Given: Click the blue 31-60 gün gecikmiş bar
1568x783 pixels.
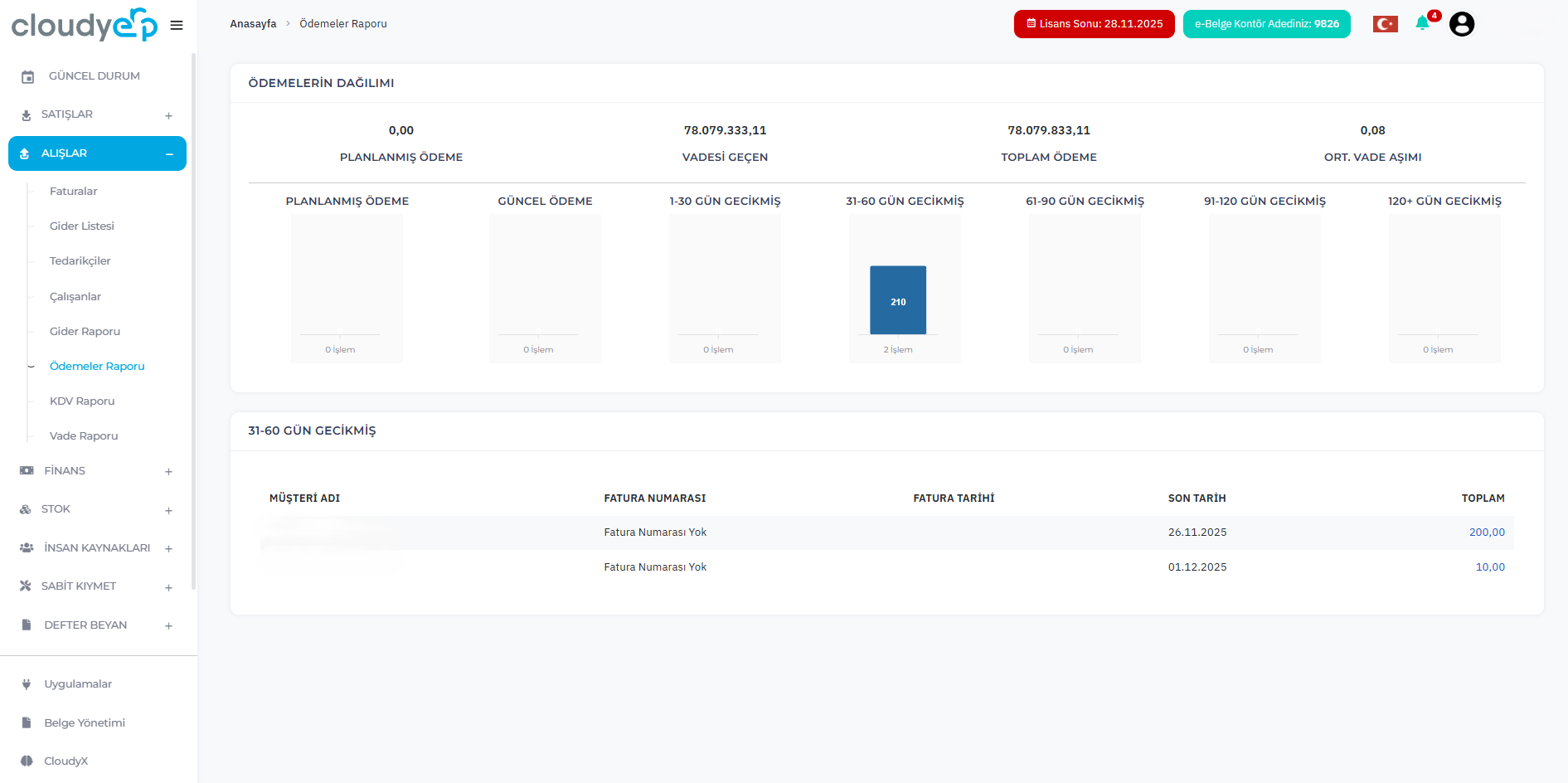Looking at the screenshot, I should (897, 300).
